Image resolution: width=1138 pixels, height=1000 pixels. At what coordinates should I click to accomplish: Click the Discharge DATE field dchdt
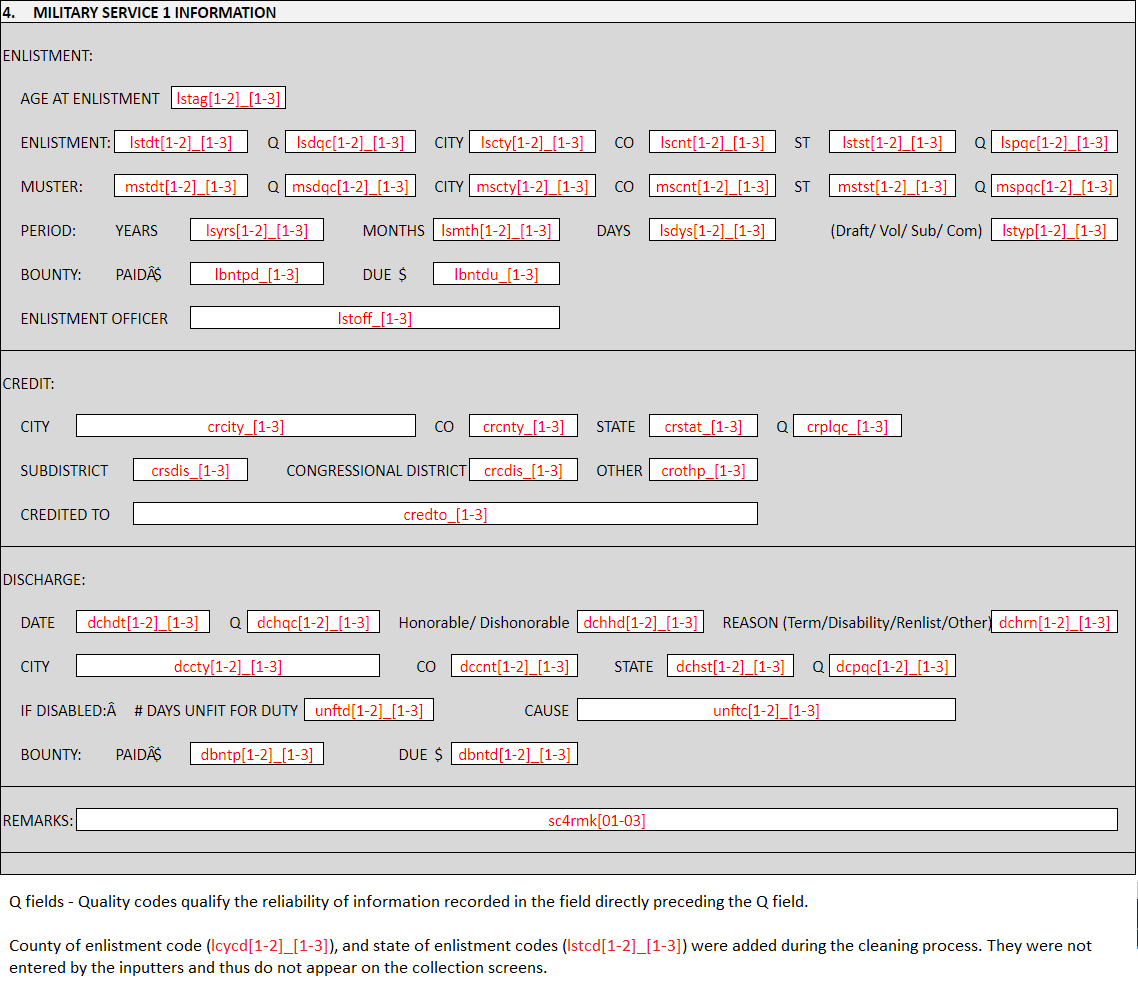pos(143,622)
